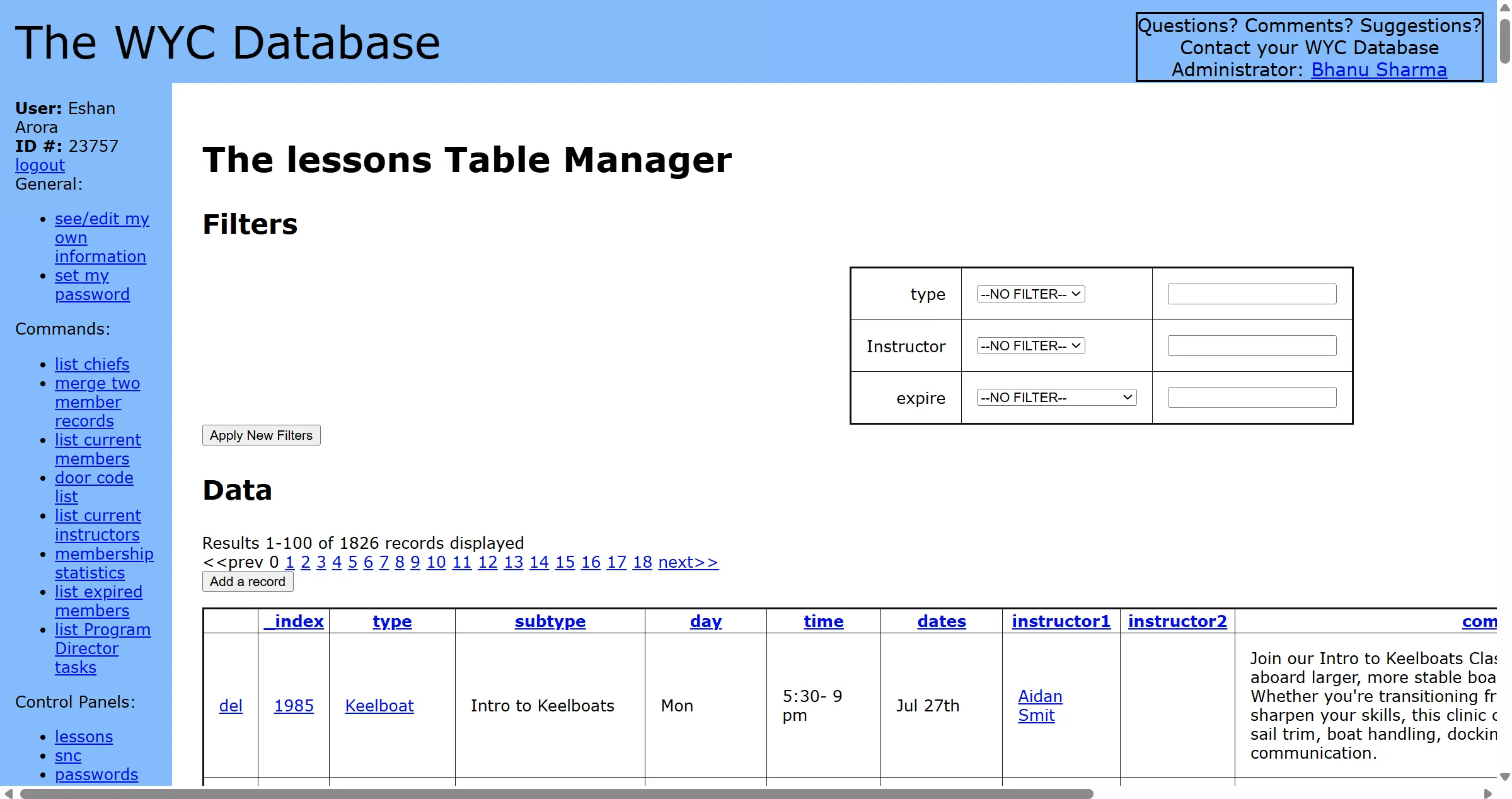Screen dimensions: 1512x799
Task: Sort table by subtype column
Action: click(x=550, y=621)
